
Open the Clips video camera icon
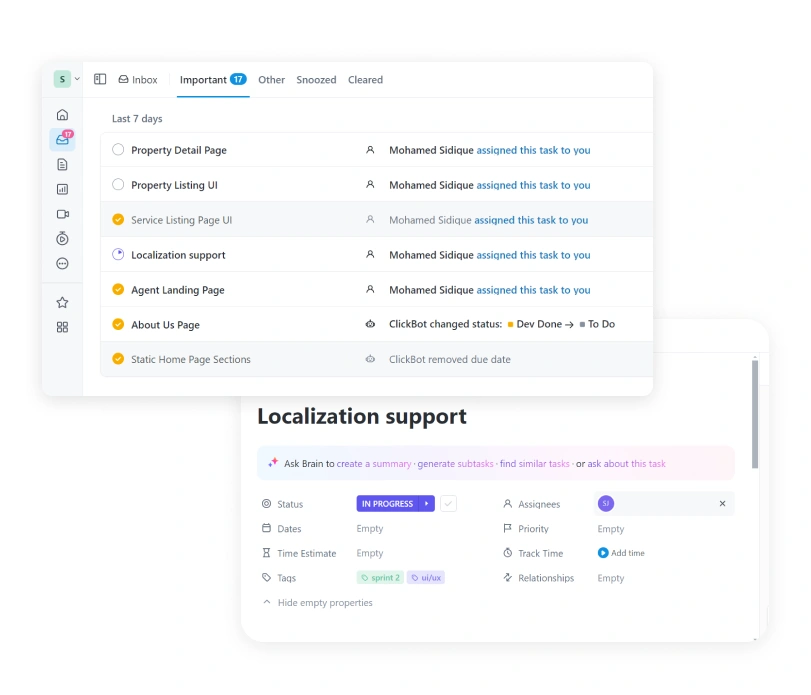click(63, 214)
